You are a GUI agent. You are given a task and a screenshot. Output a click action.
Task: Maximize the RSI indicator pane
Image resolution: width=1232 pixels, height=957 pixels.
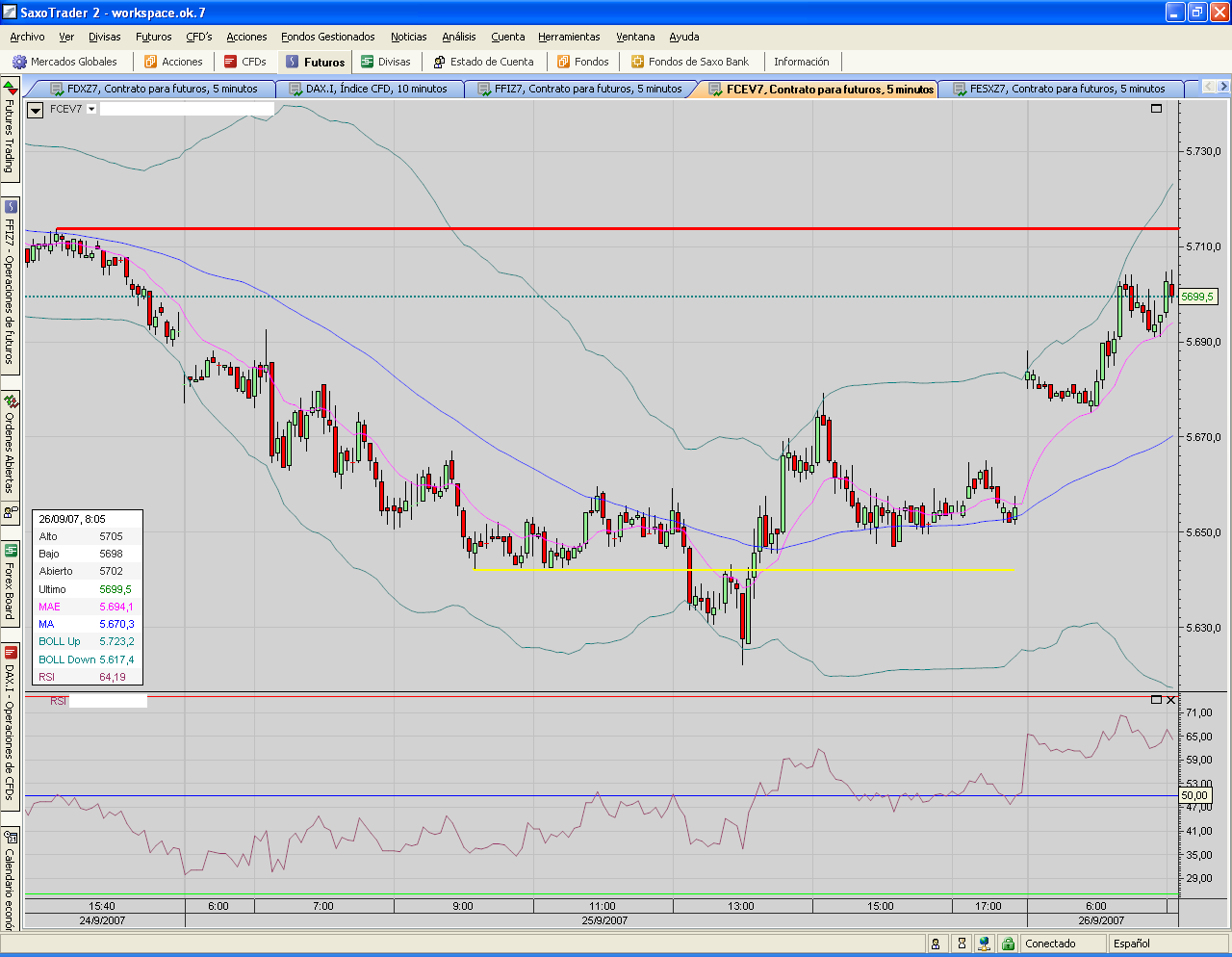coord(1156,700)
